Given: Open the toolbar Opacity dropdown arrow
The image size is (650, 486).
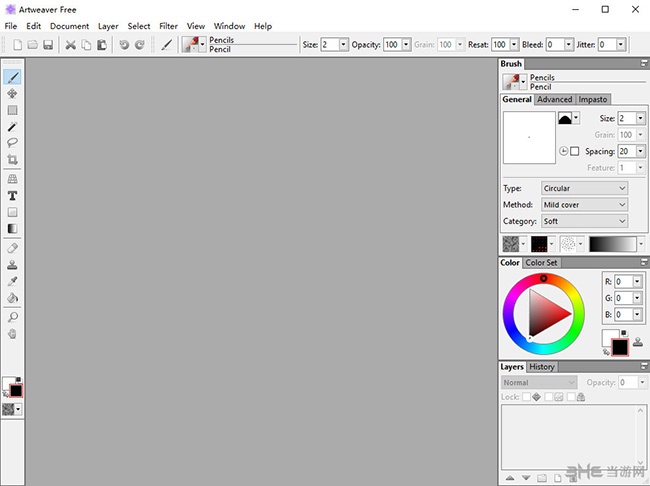Looking at the screenshot, I should point(406,45).
